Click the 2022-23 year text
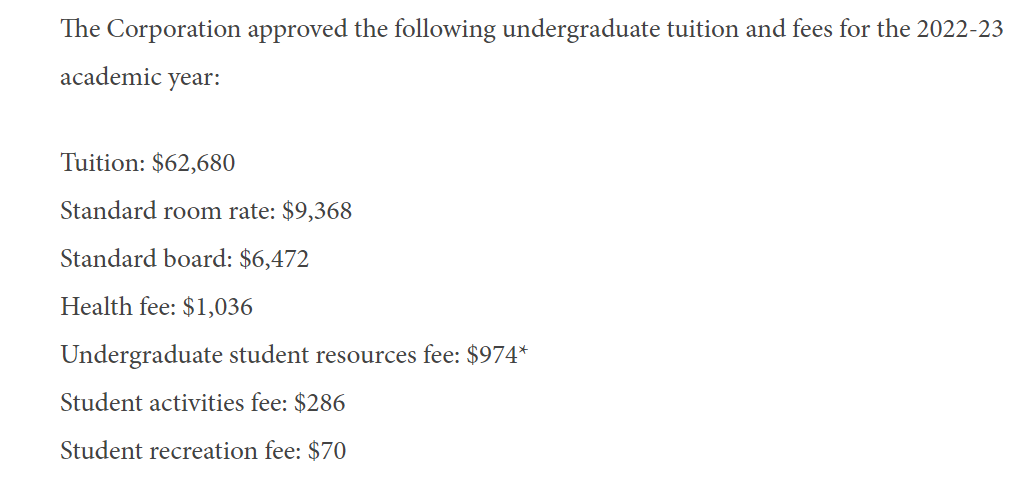Screen dimensions: 1035x486 pos(960,29)
